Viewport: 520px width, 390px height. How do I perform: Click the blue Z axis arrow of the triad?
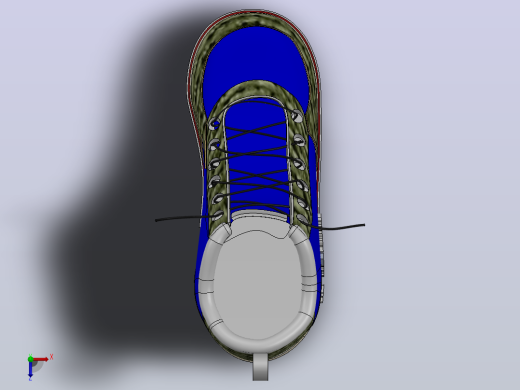[30, 370]
